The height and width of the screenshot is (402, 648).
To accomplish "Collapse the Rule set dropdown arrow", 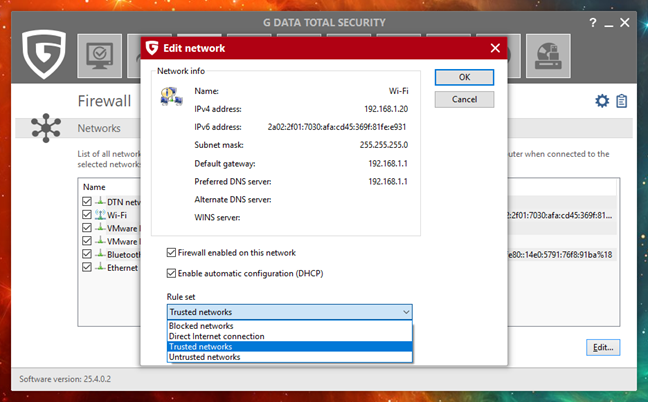I will tap(406, 312).
